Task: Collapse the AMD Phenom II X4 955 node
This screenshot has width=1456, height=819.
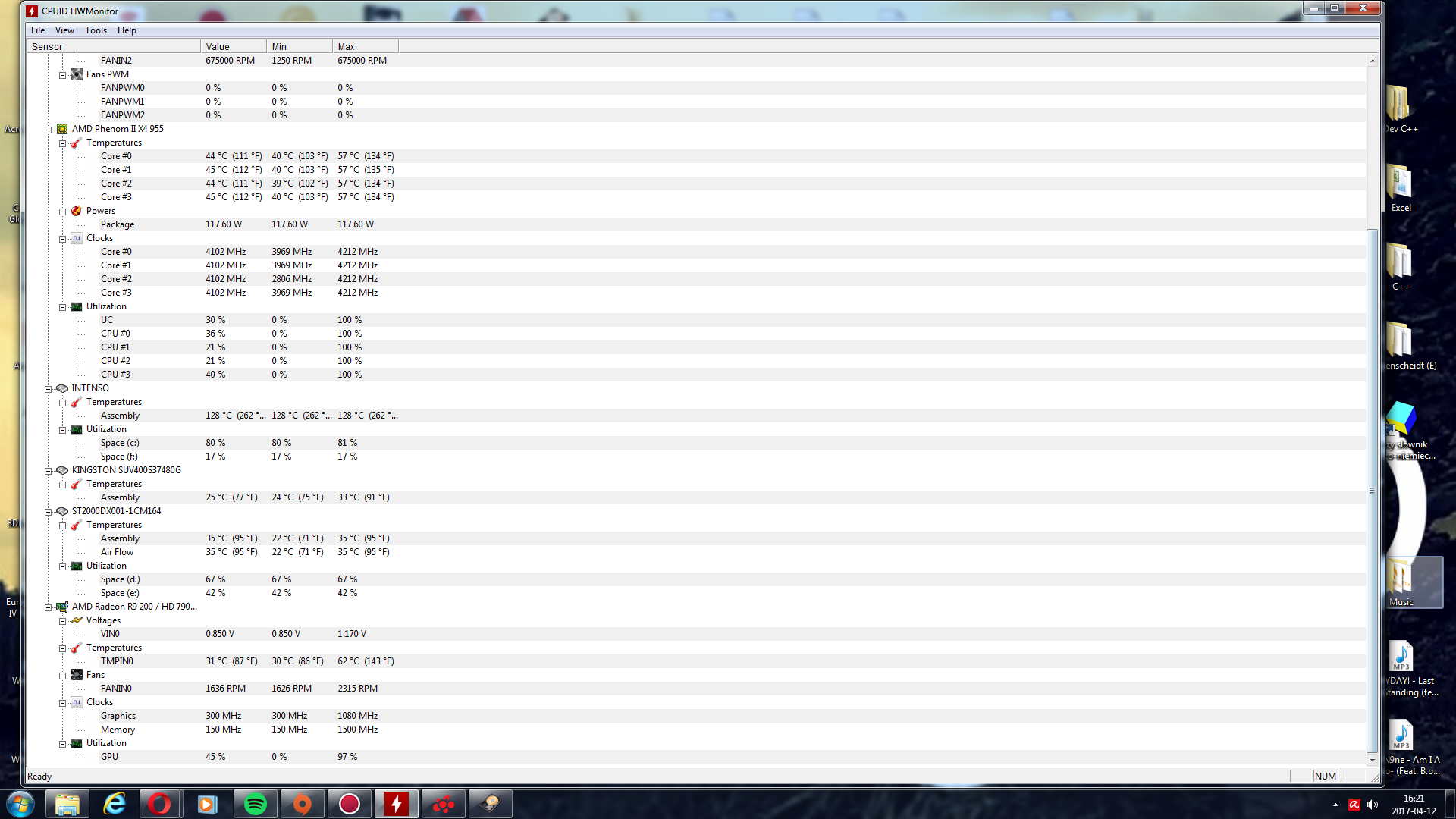Action: (48, 130)
